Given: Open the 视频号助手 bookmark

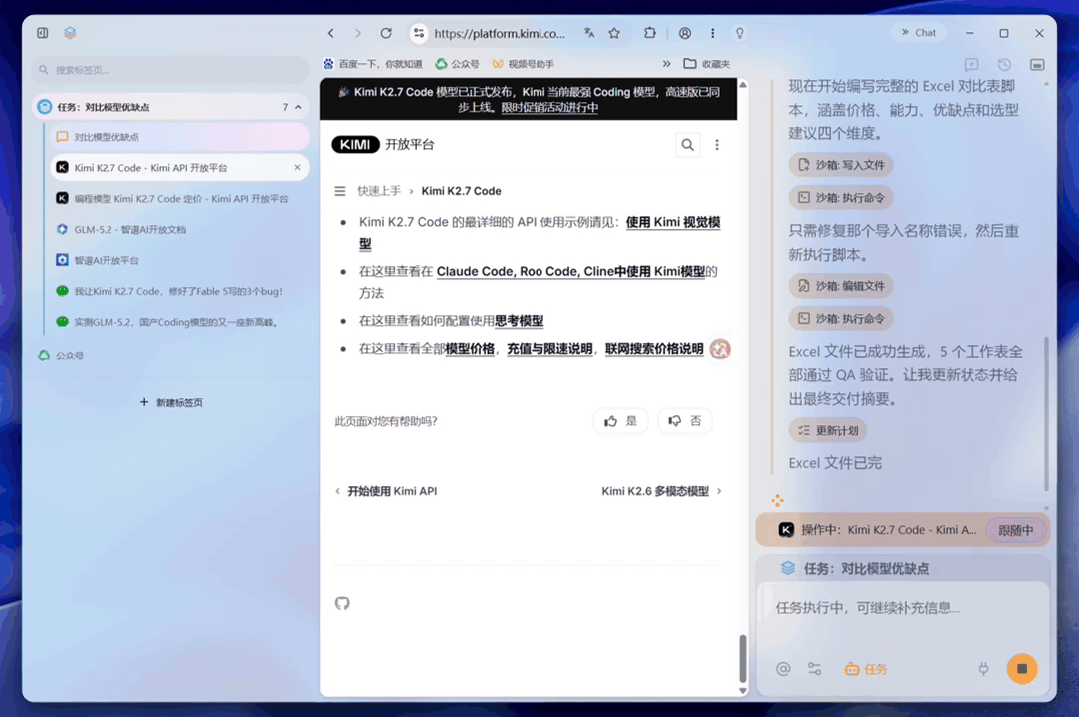Looking at the screenshot, I should (x=523, y=64).
